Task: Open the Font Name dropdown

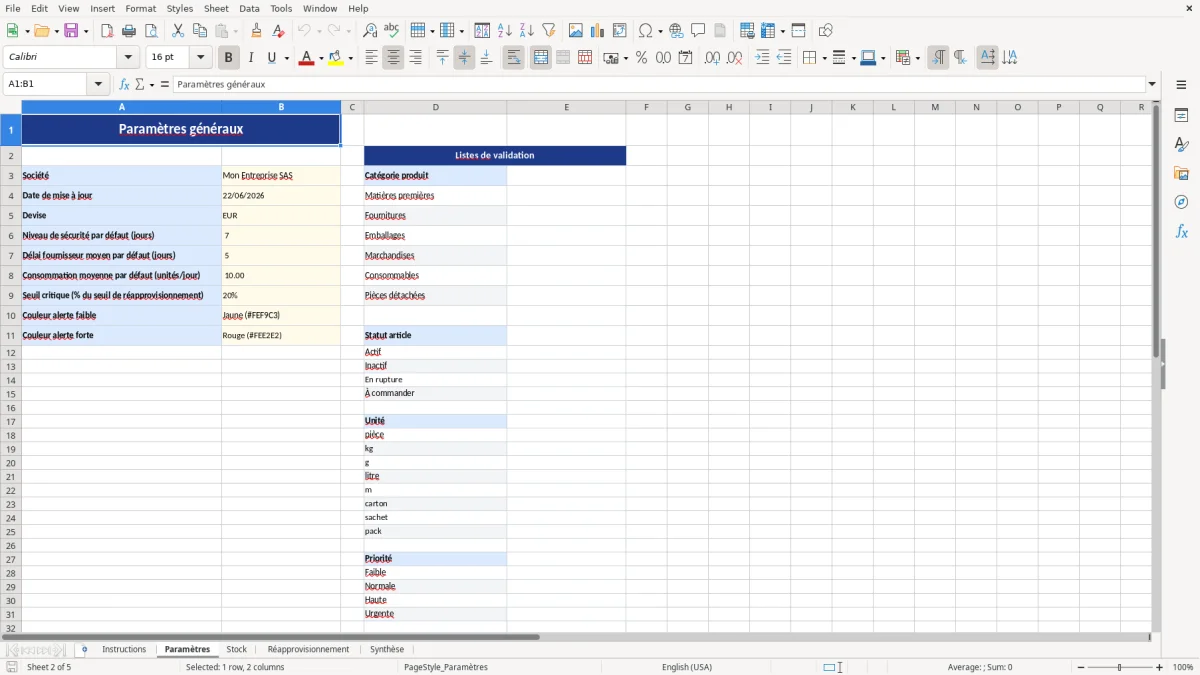Action: [x=128, y=58]
